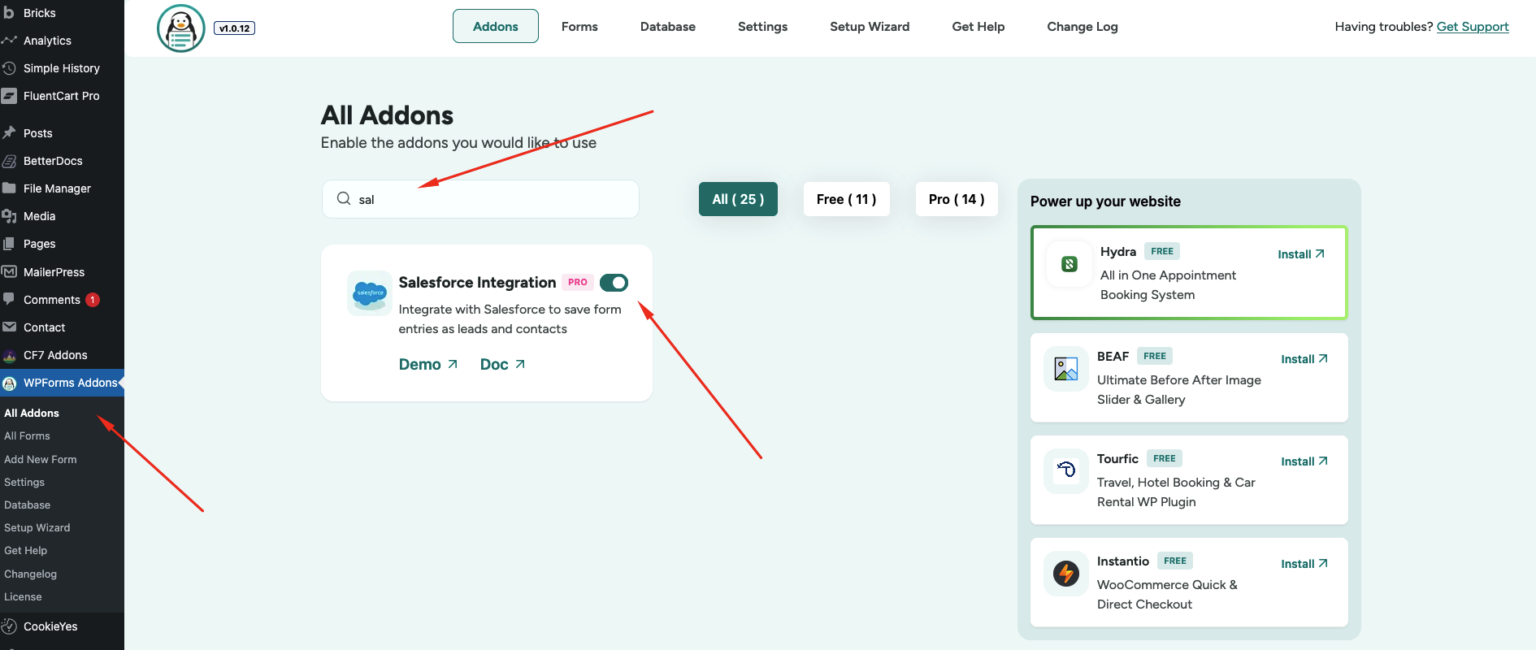Click the Media sidebar icon

[x=10, y=216]
